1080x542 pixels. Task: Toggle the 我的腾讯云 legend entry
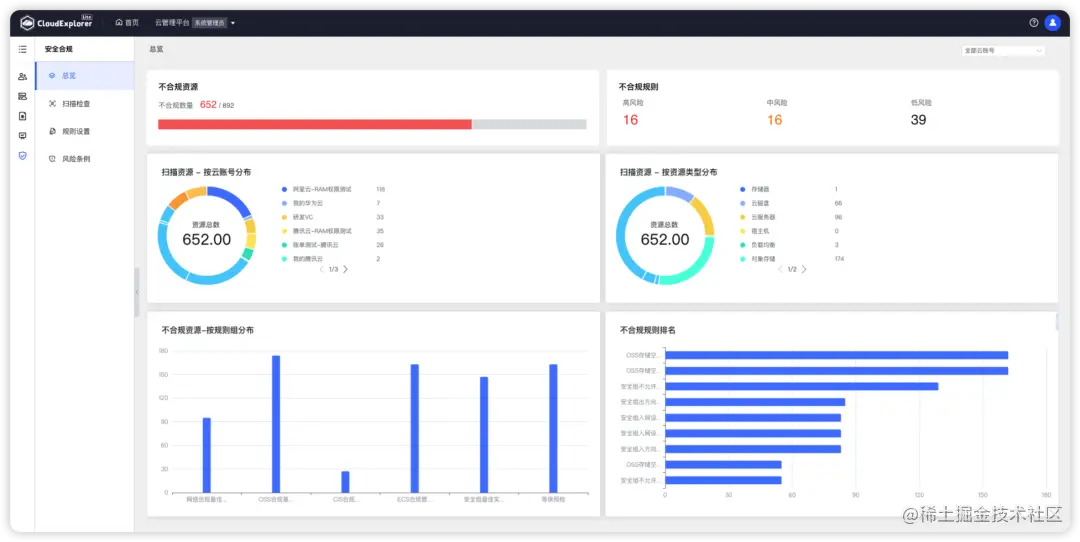pos(302,259)
